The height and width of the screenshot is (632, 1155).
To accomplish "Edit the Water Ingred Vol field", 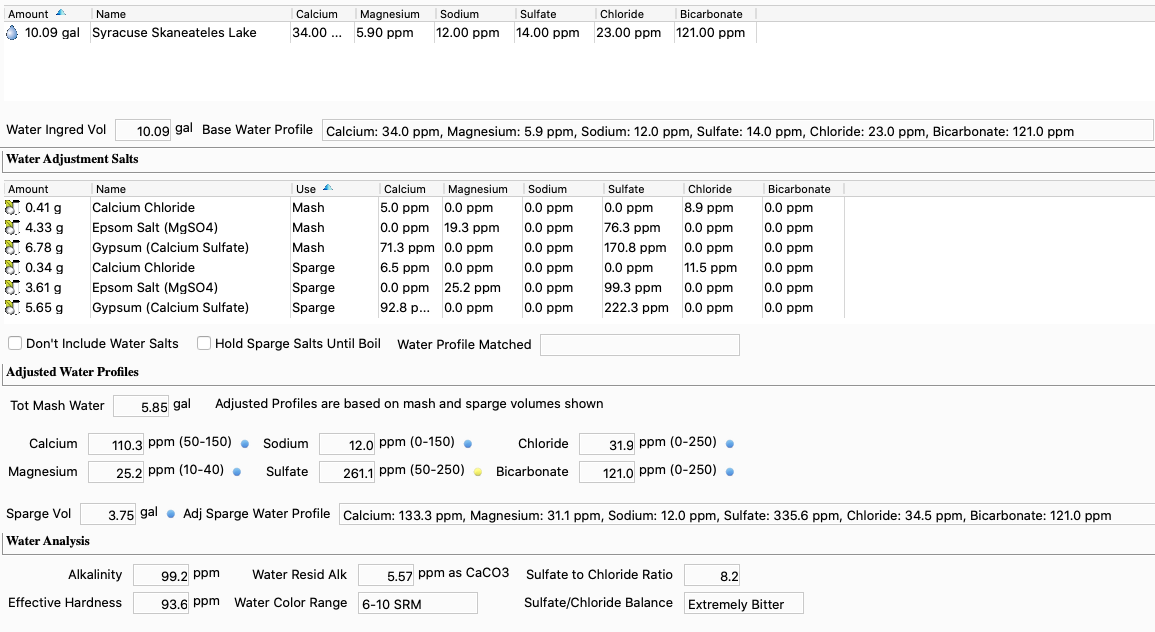I will tap(143, 130).
